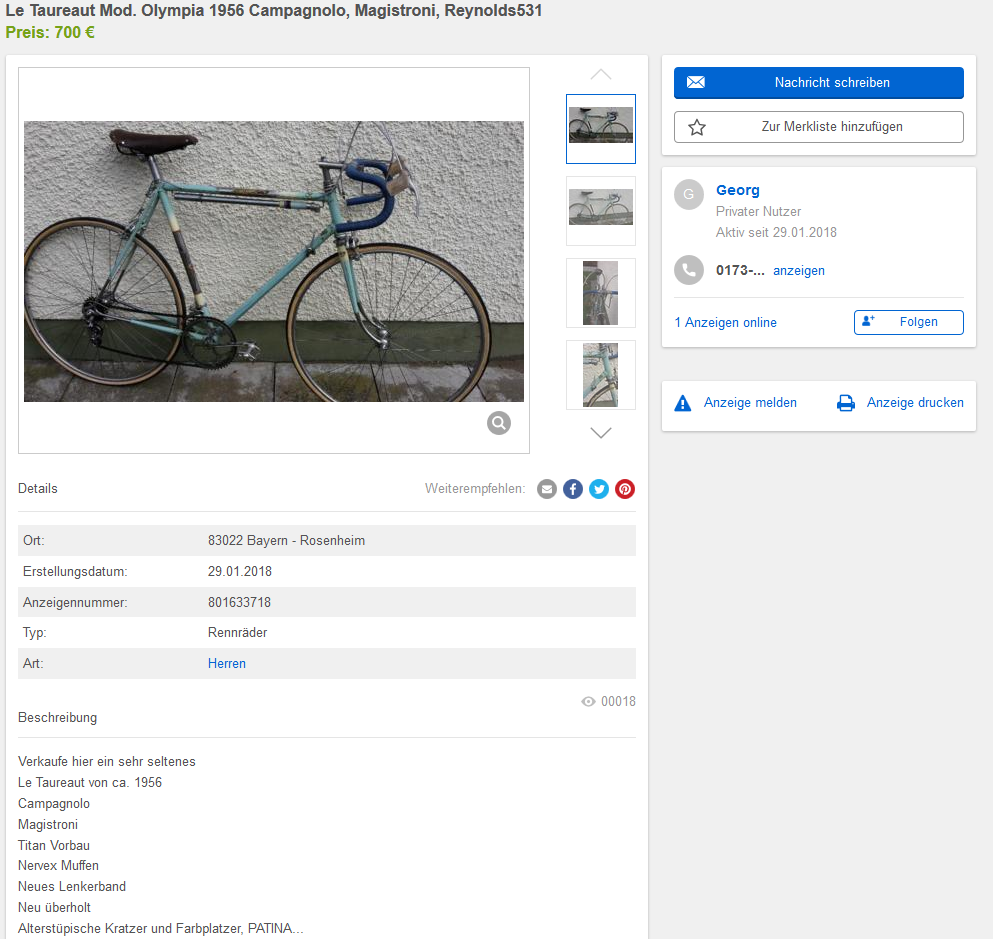993x939 pixels.
Task: Open the main bicycle photo
Action: pyautogui.click(x=274, y=261)
